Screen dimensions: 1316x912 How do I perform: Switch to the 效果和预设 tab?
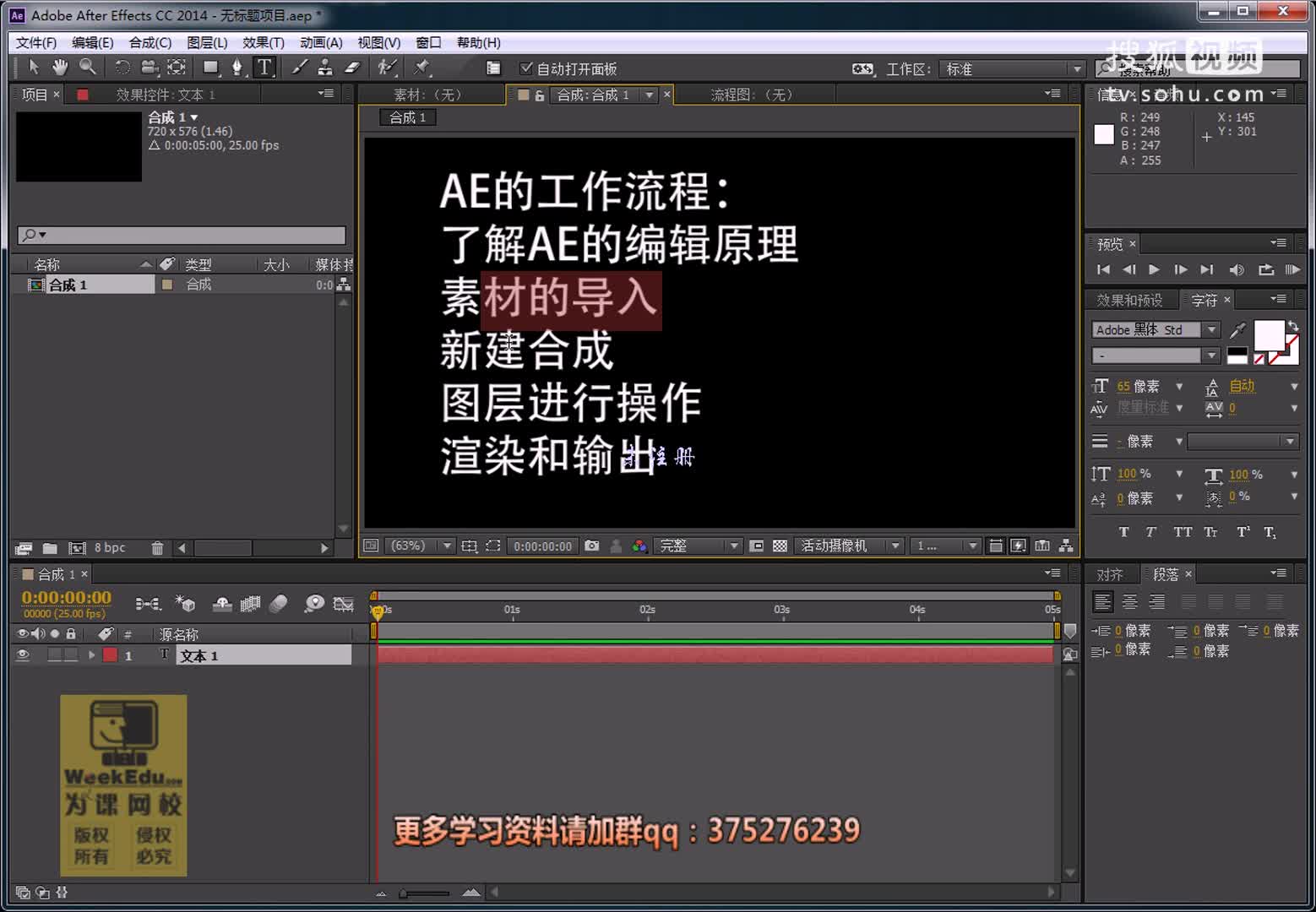click(x=1129, y=301)
